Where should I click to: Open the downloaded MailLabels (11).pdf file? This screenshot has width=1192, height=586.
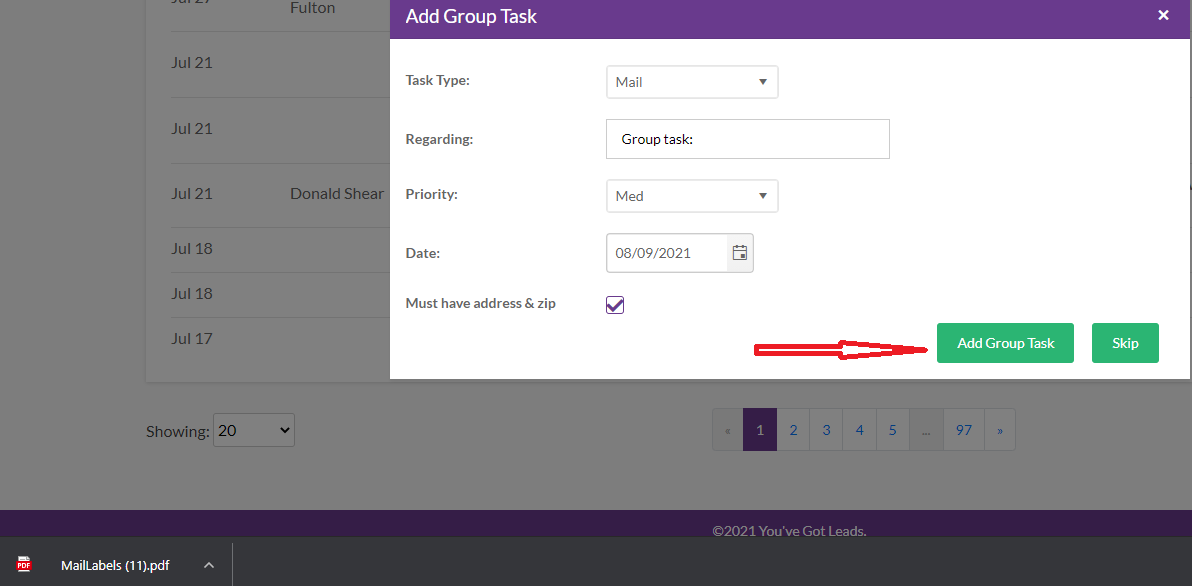coord(115,565)
